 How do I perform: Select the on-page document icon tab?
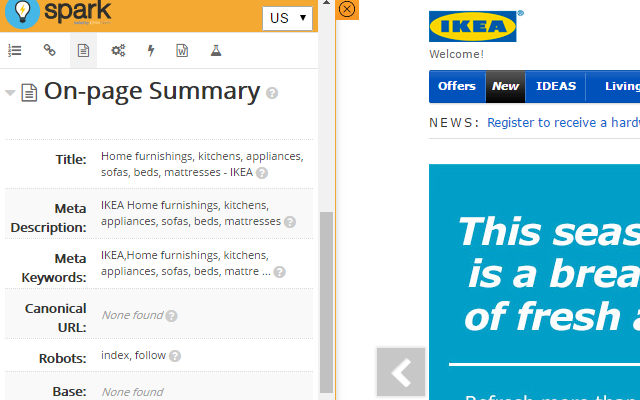[84, 50]
